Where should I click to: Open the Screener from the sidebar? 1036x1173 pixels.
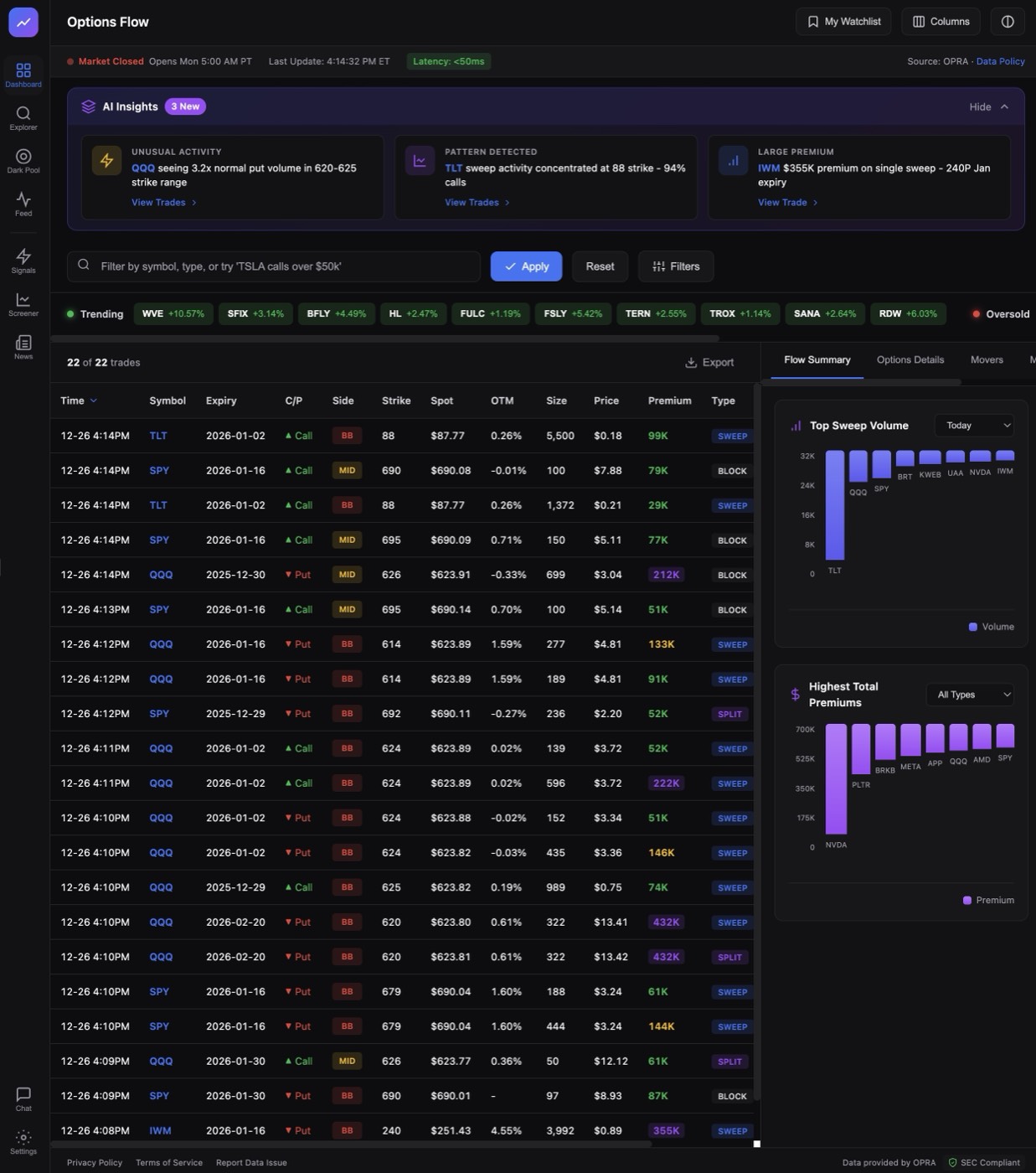[23, 304]
